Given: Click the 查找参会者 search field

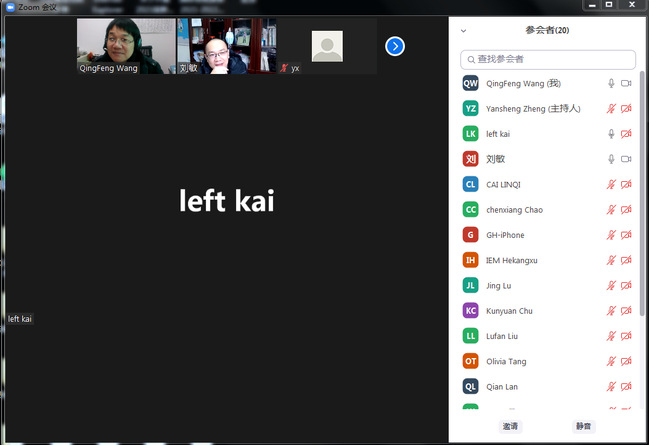Looking at the screenshot, I should (x=548, y=60).
